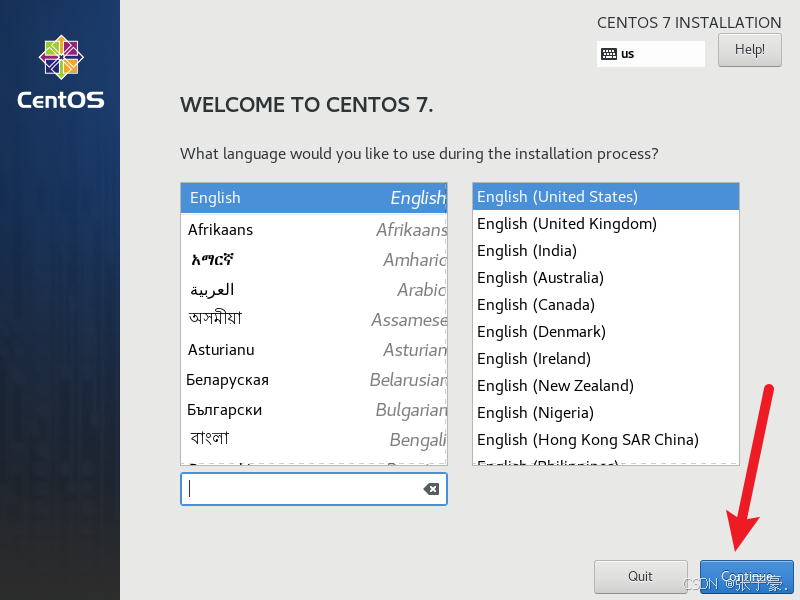
Task: Select Bengali in the language list
Action: pyautogui.click(x=314, y=439)
